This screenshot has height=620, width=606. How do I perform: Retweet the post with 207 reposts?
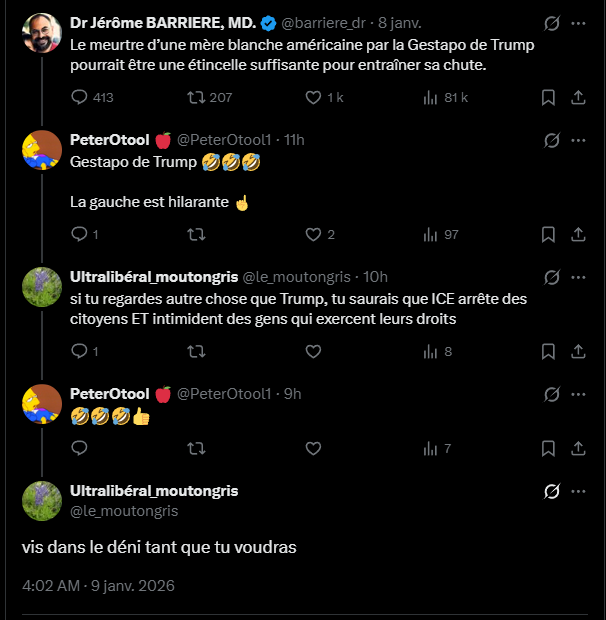coord(209,97)
